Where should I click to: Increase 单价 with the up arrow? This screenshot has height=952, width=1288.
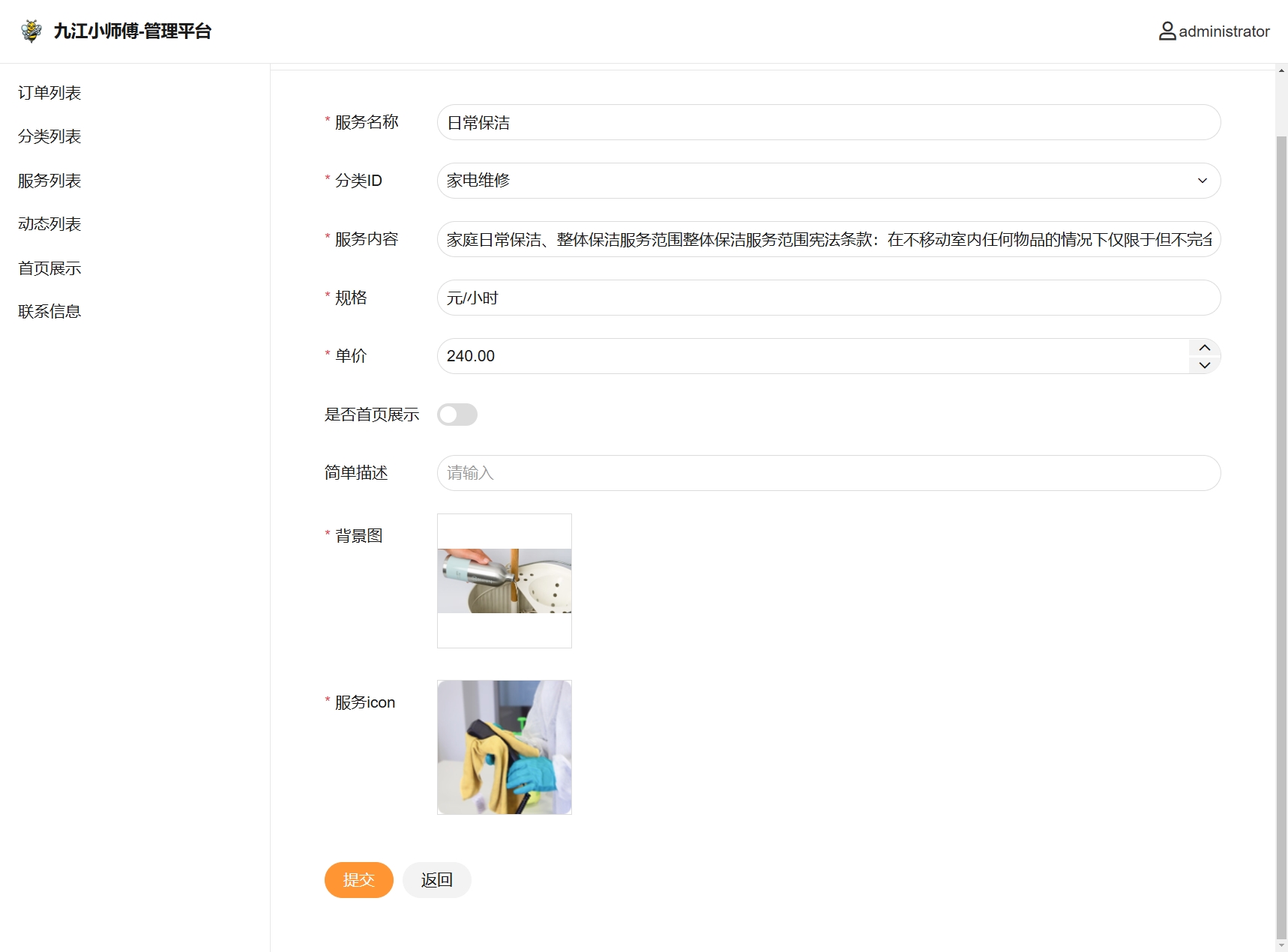(x=1204, y=348)
